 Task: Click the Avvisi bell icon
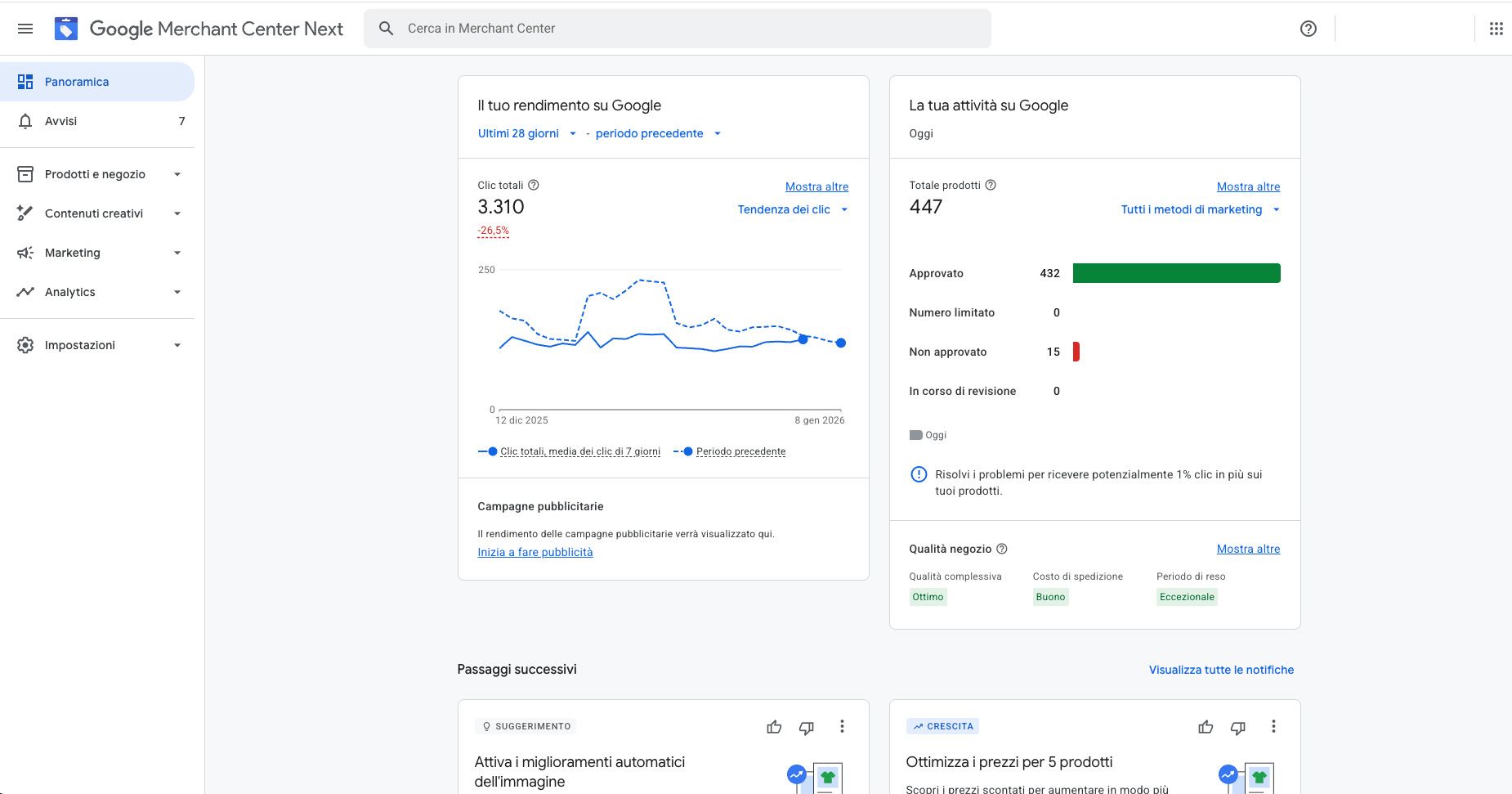[25, 121]
